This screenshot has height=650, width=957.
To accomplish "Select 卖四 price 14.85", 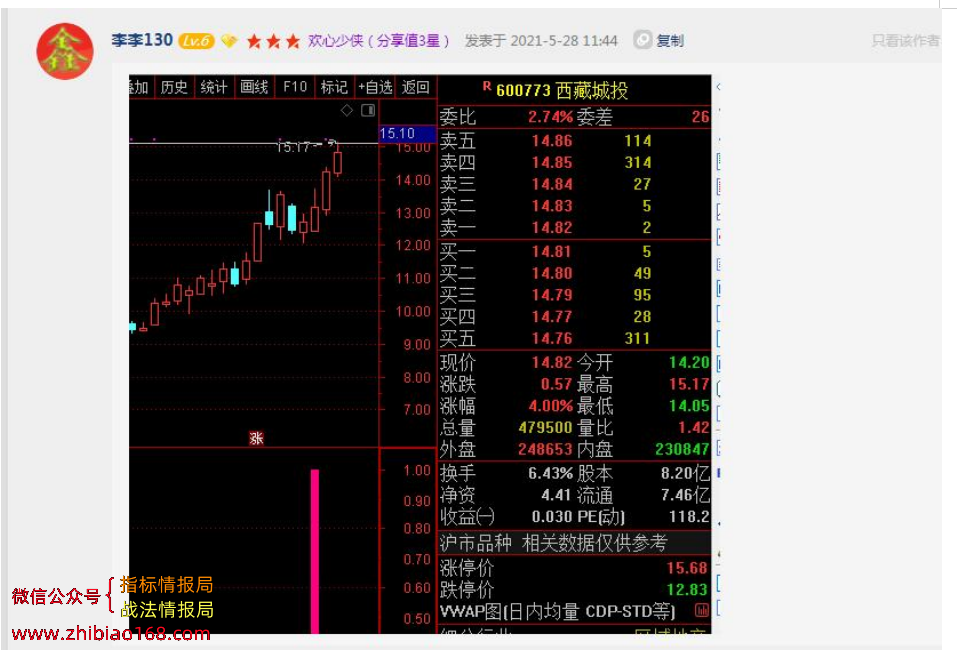I will pos(552,162).
